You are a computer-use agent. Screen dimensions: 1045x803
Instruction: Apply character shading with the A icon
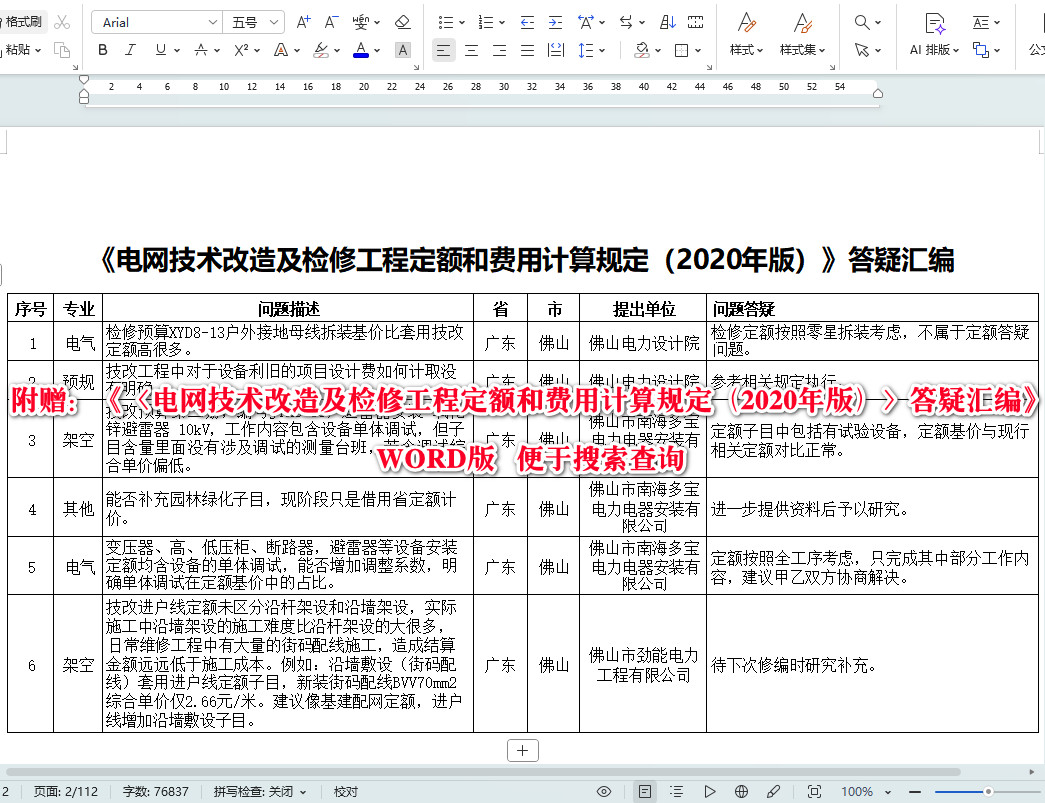402,50
